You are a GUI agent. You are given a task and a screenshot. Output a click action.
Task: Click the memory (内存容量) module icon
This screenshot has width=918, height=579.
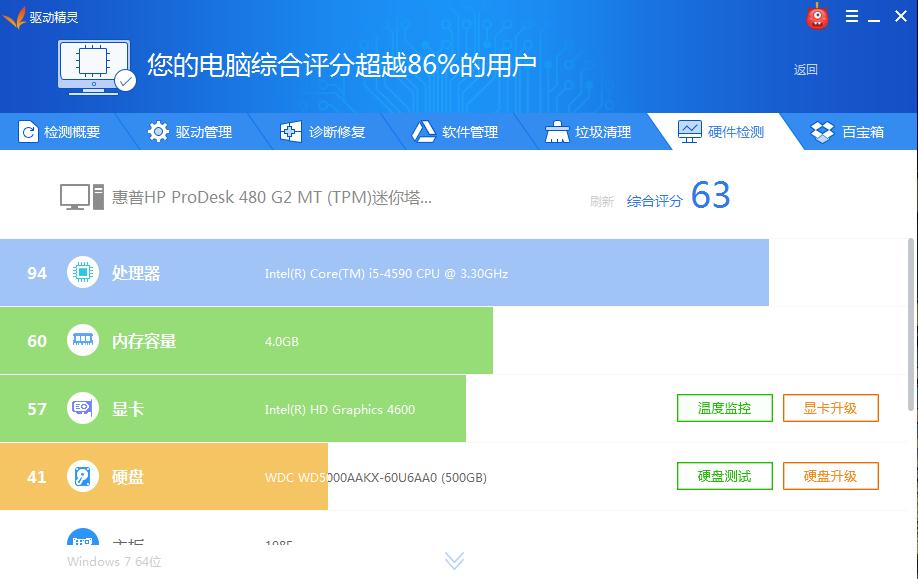click(81, 340)
